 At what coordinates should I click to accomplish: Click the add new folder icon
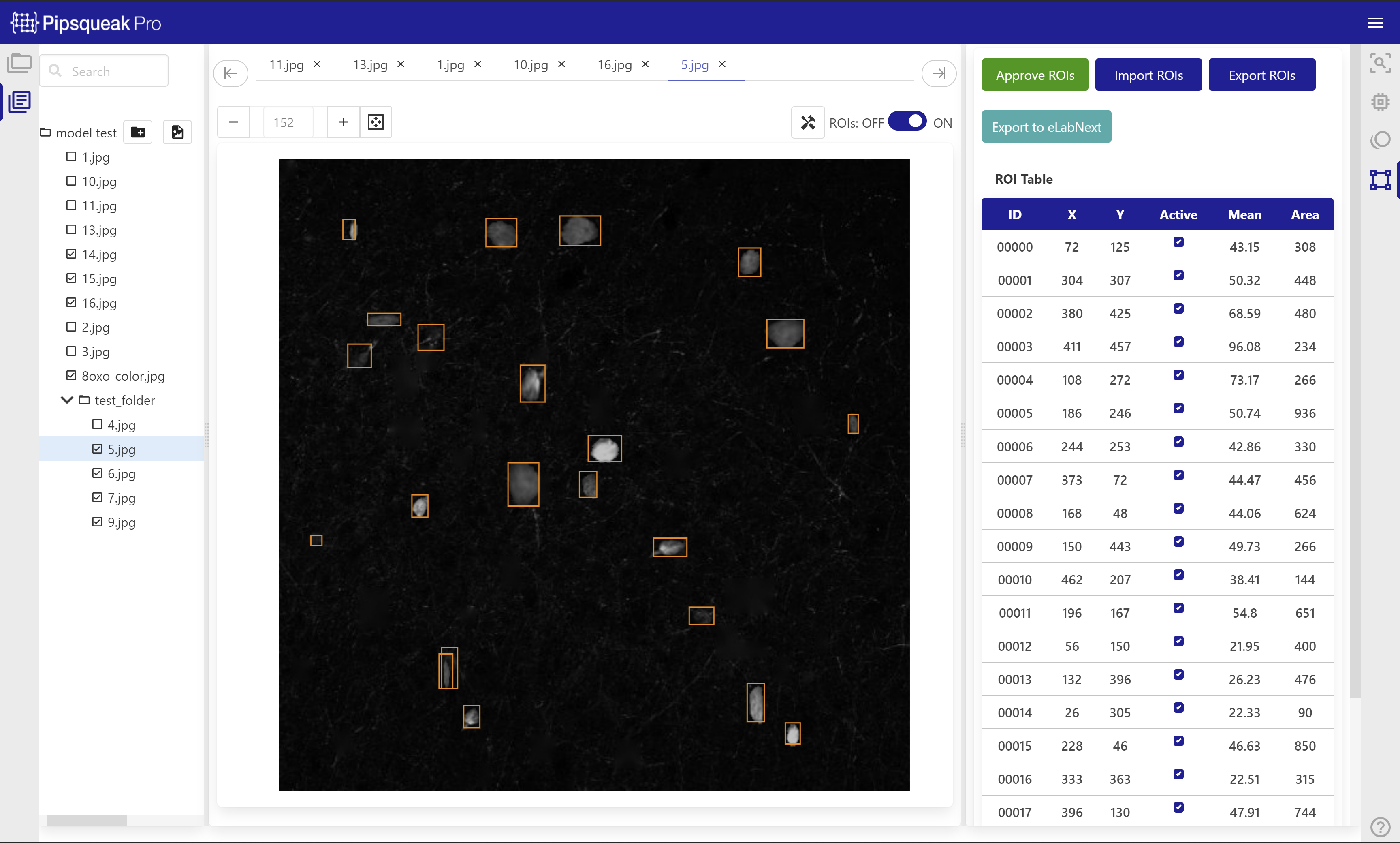[138, 133]
